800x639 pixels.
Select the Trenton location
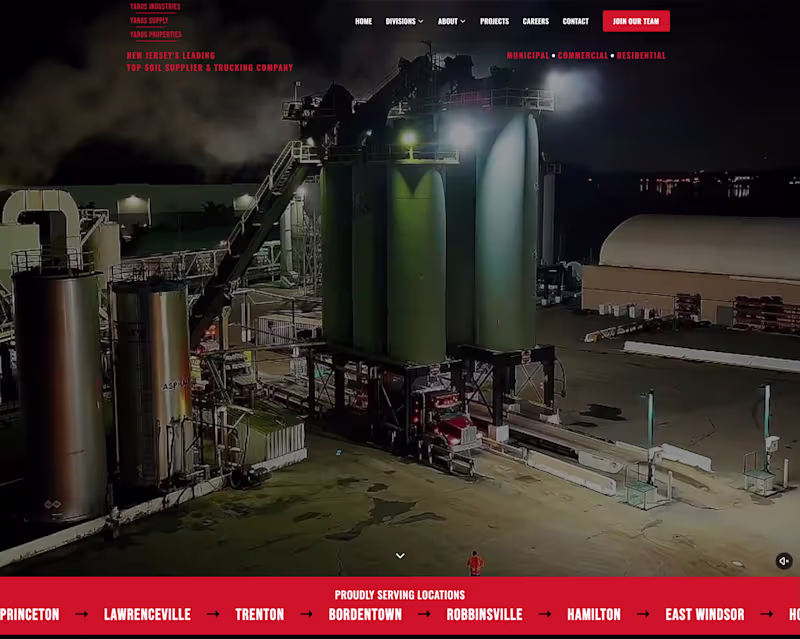260,614
